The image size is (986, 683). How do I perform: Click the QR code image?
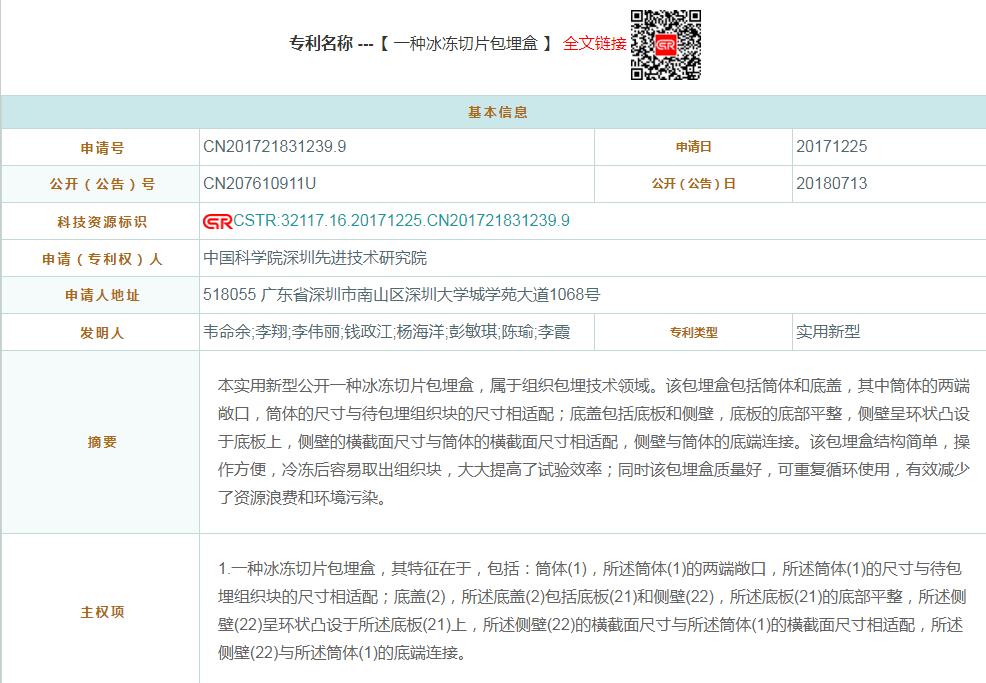click(665, 45)
